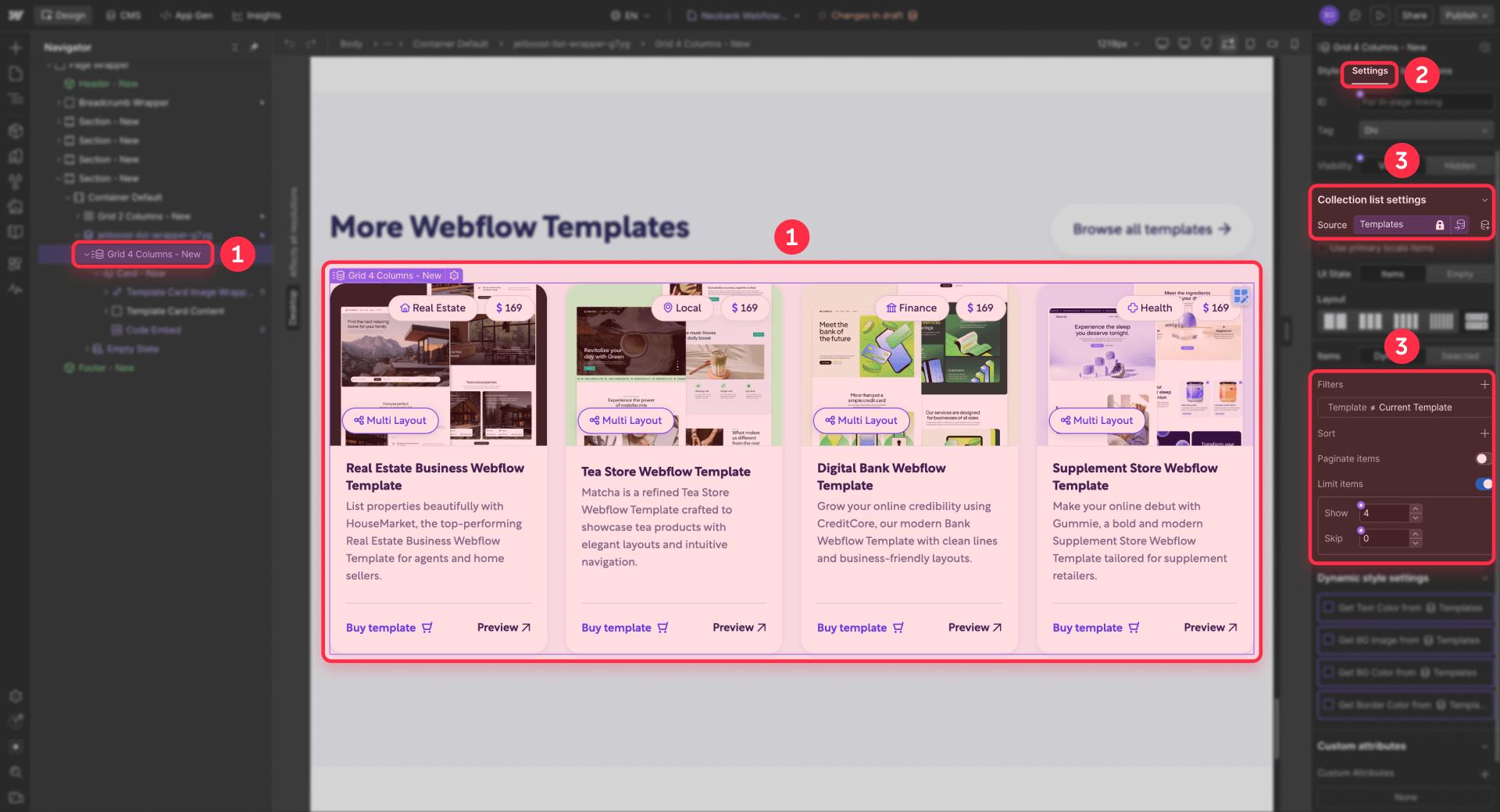The width and height of the screenshot is (1500, 812).
Task: Click Preview link on Tea Store card
Action: point(739,628)
